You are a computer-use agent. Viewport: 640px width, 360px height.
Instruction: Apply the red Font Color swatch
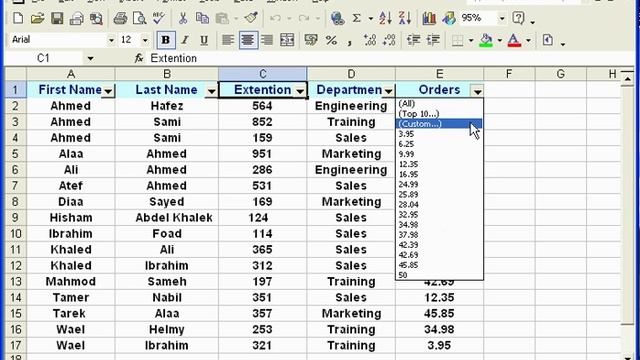coord(514,40)
